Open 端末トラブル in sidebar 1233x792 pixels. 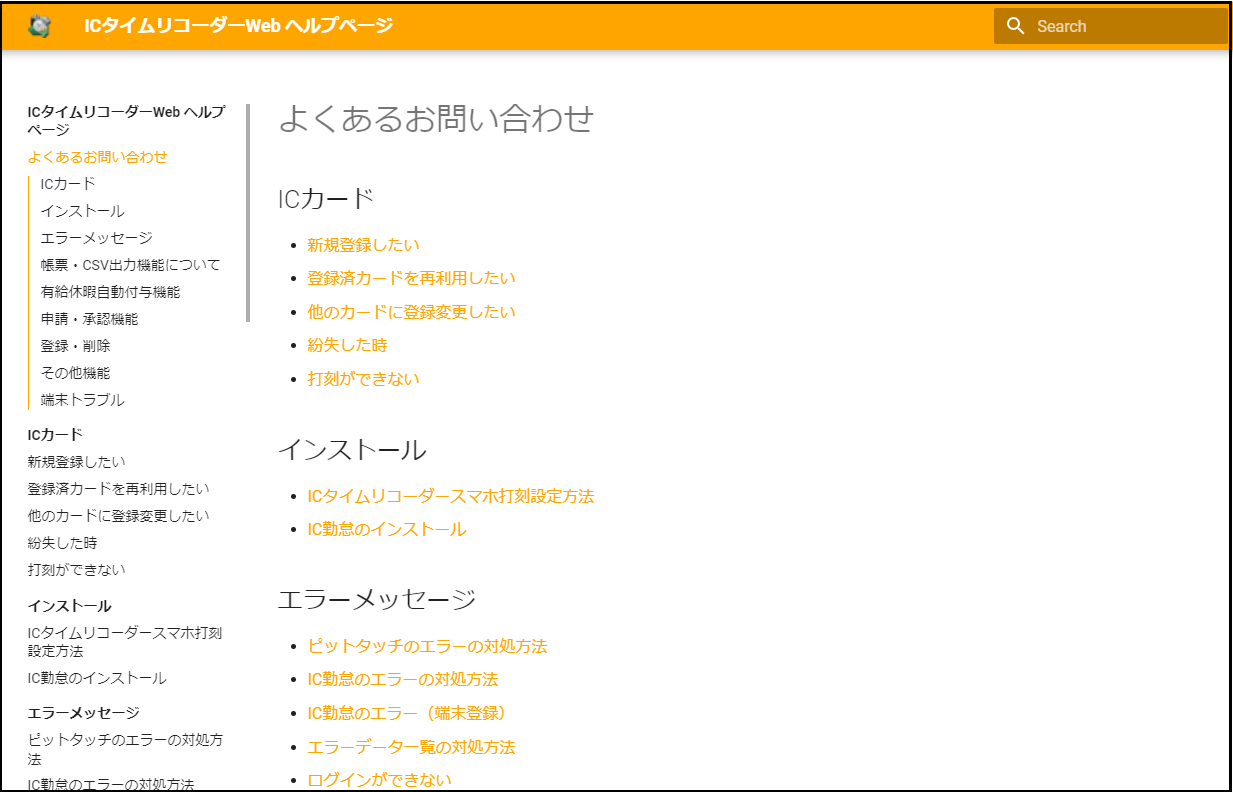(x=83, y=400)
